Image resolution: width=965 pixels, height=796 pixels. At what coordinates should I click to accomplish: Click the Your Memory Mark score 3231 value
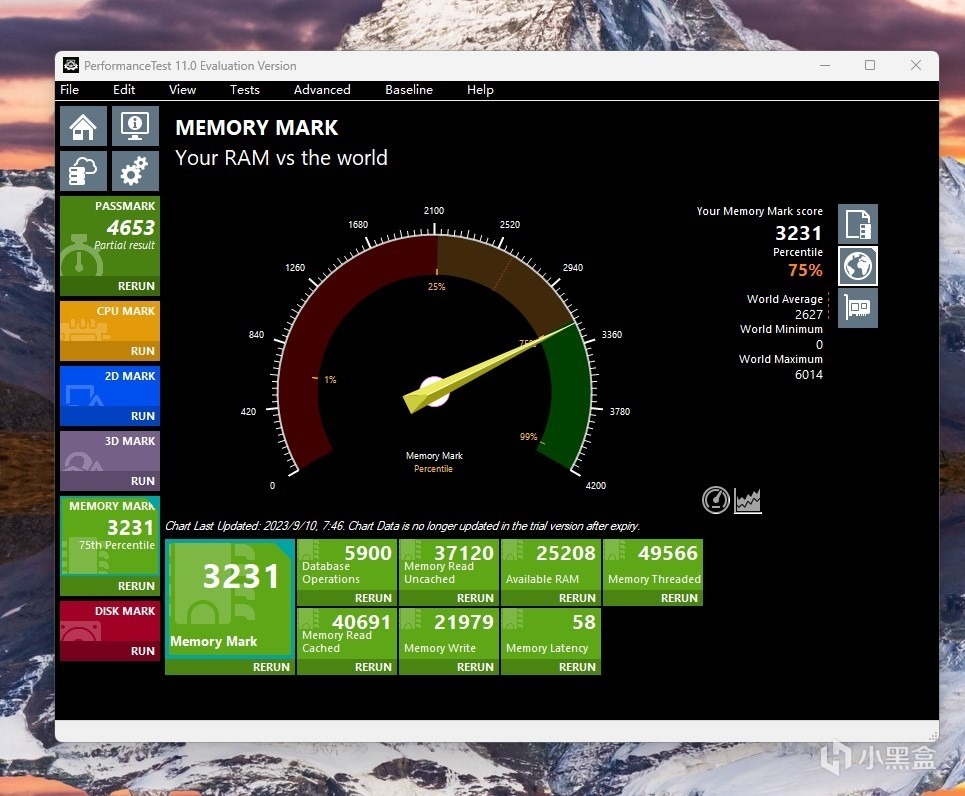(x=798, y=233)
